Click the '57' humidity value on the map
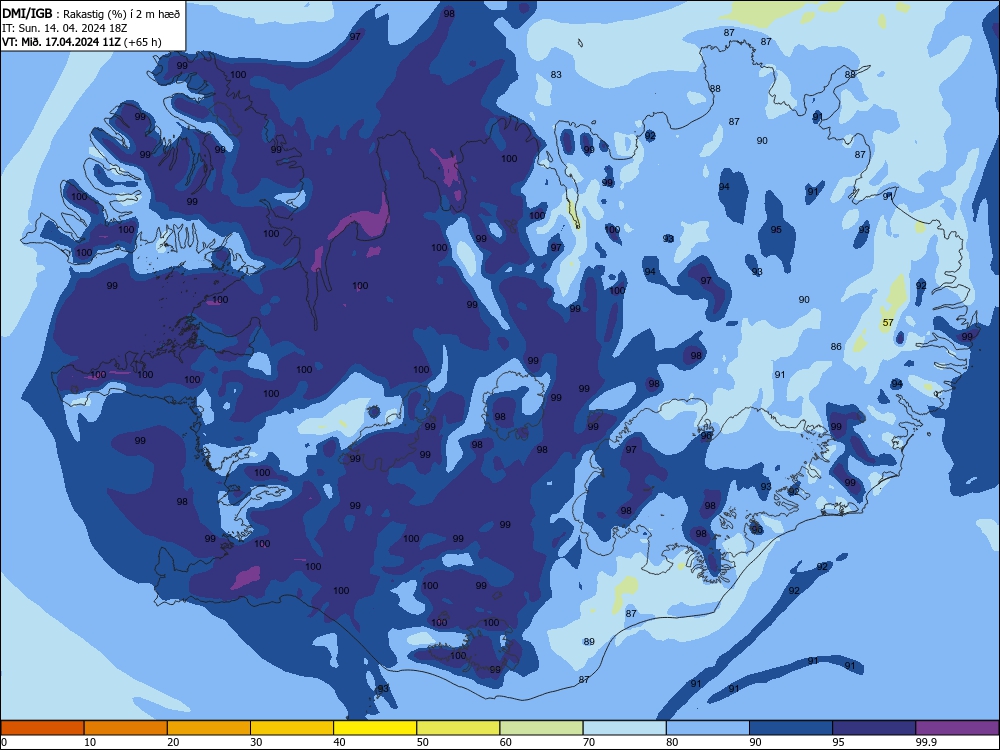The width and height of the screenshot is (1000, 750). pyautogui.click(x=888, y=323)
